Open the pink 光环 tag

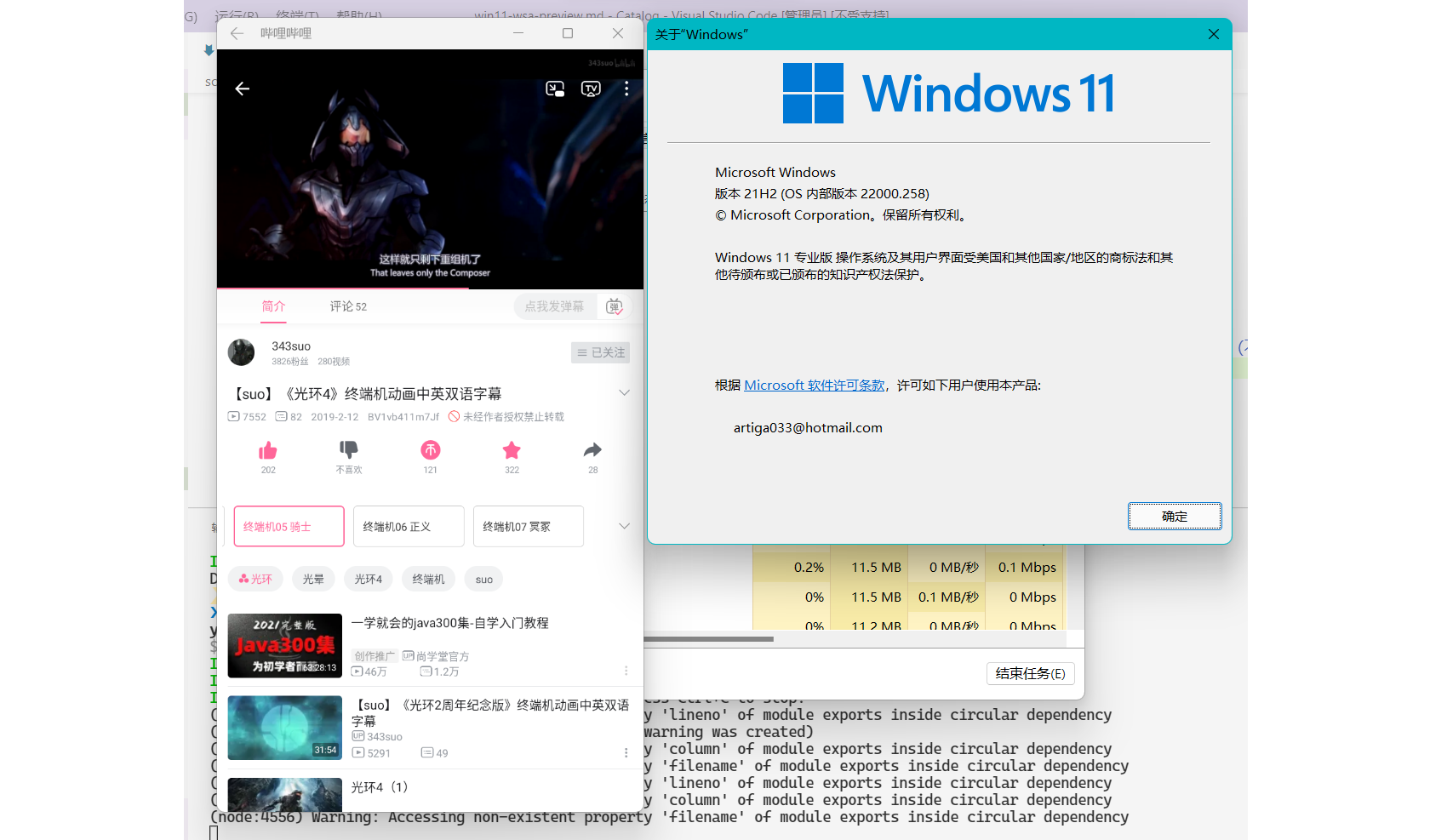pyautogui.click(x=255, y=579)
